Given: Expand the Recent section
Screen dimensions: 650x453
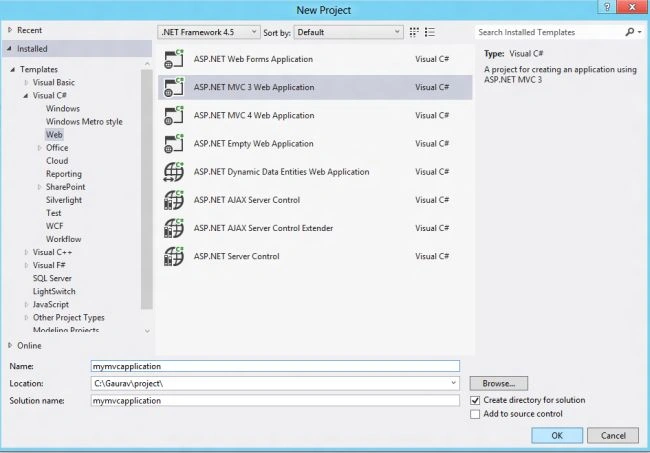Looking at the screenshot, I should [x=10, y=30].
